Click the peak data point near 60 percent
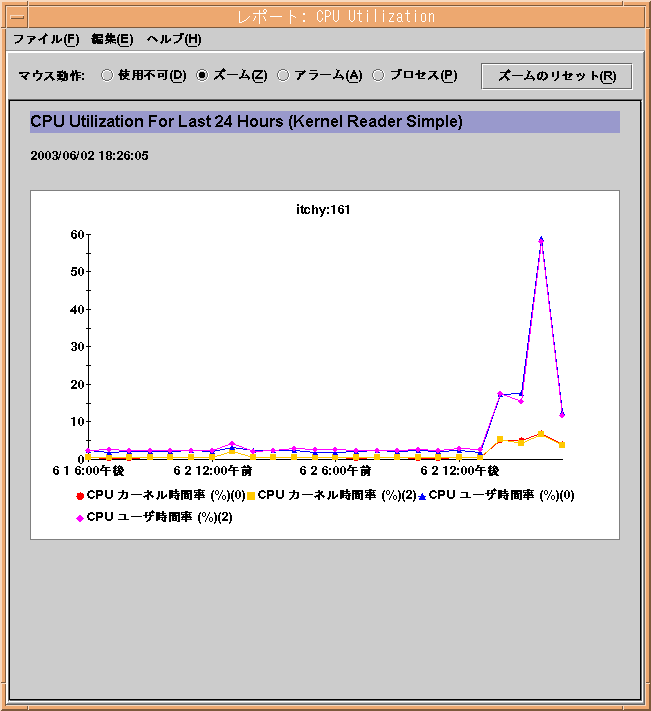 tap(541, 239)
